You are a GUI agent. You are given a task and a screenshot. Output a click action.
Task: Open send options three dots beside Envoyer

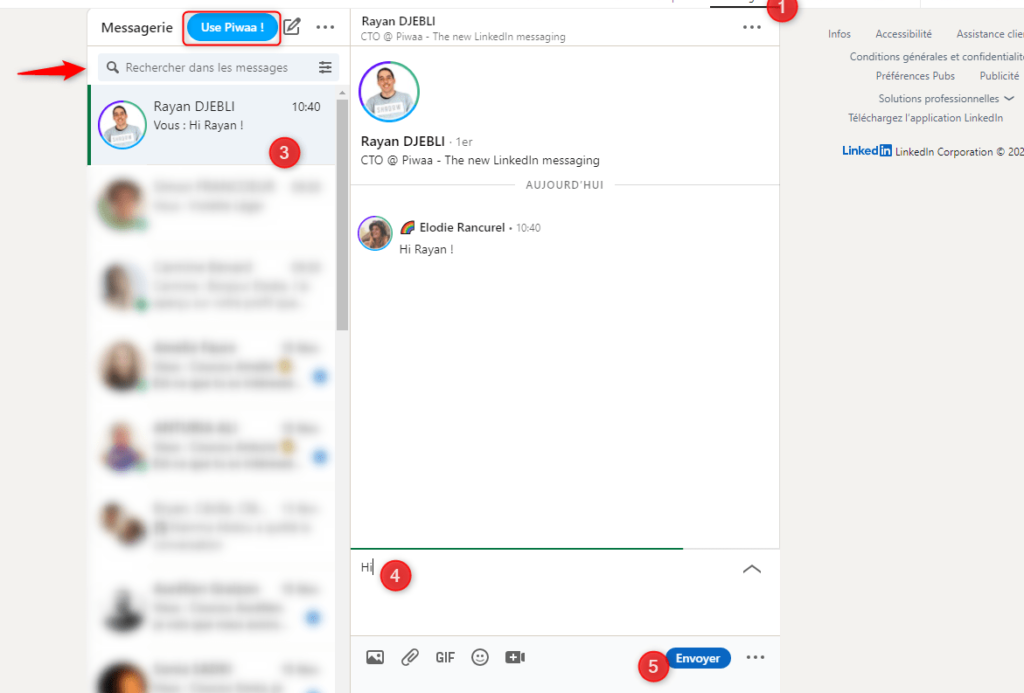tap(755, 658)
